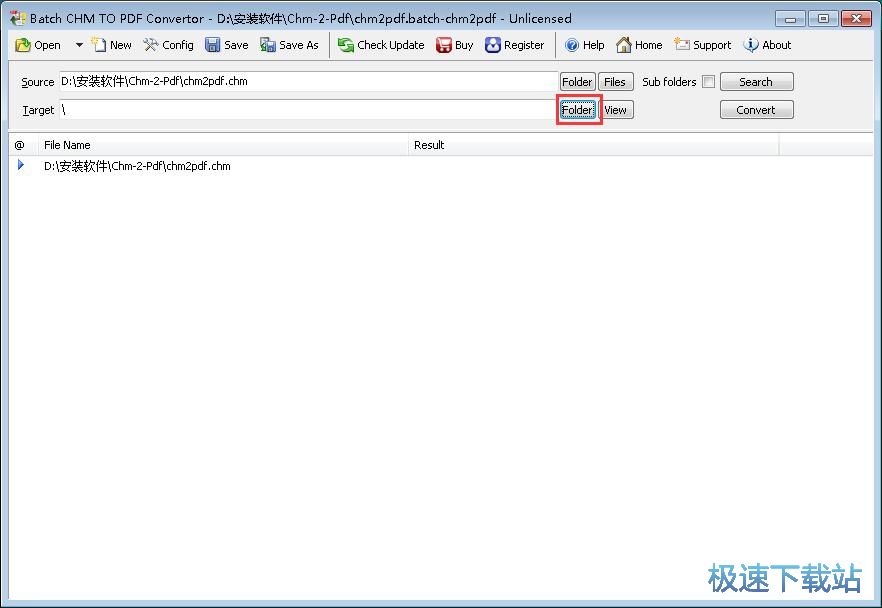Image resolution: width=882 pixels, height=608 pixels.
Task: Expand the chm2pdf.chm list entry
Action: point(22,166)
